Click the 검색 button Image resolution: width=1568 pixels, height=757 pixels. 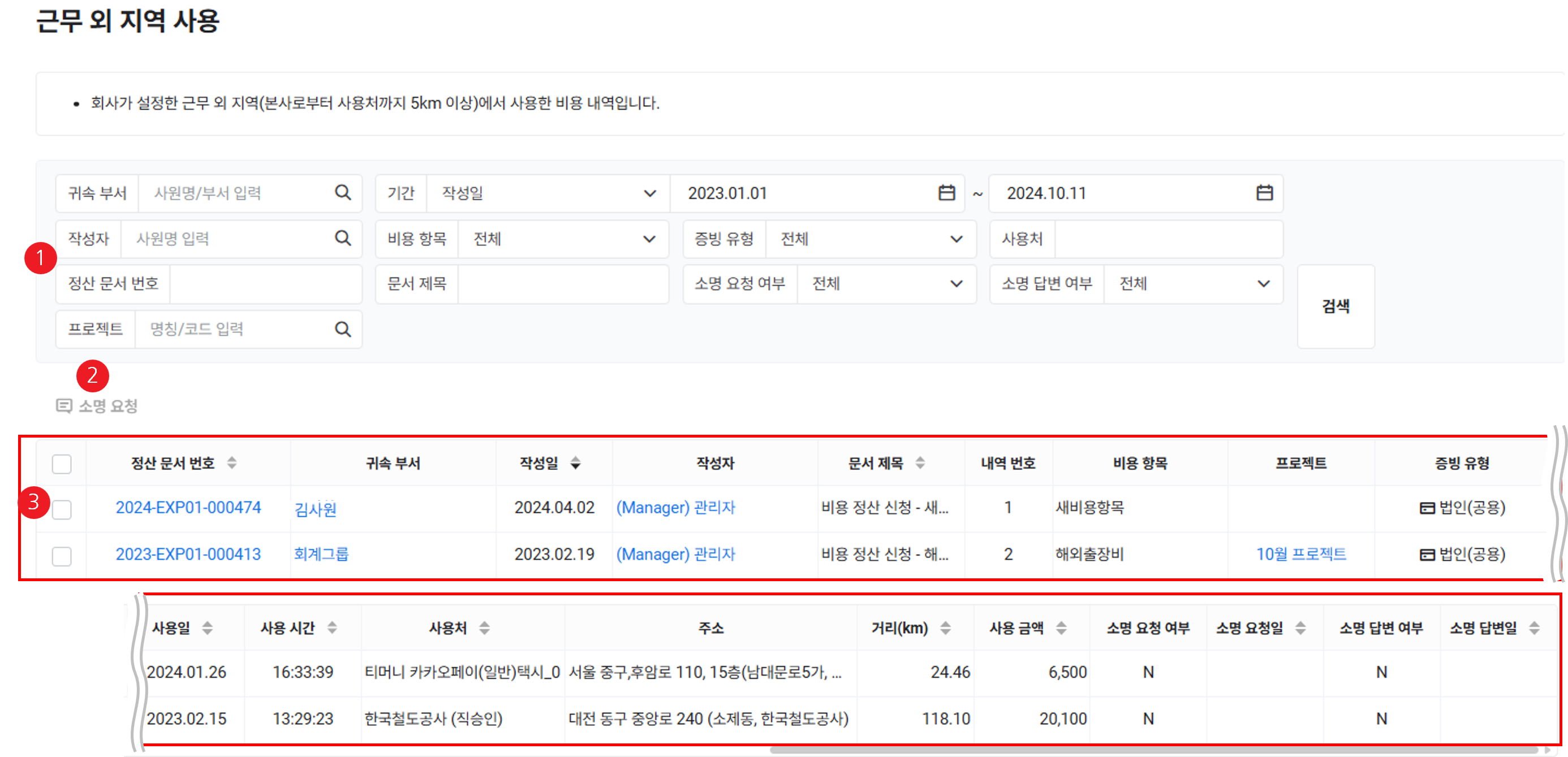click(x=1336, y=306)
